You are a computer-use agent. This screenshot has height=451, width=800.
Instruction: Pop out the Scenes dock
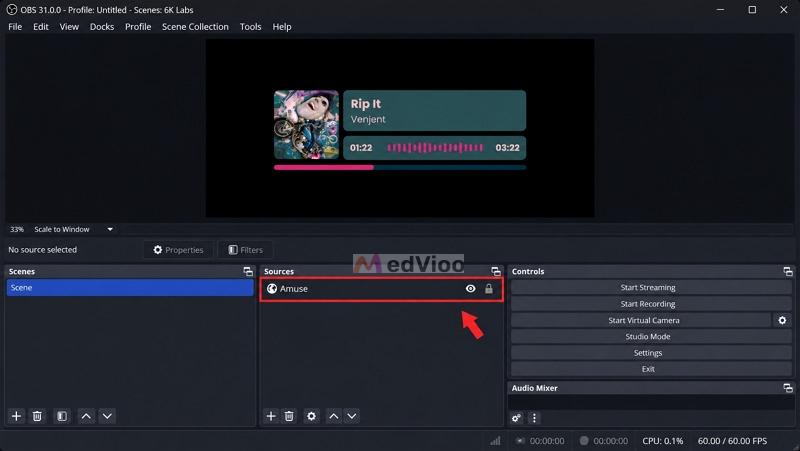(x=248, y=271)
